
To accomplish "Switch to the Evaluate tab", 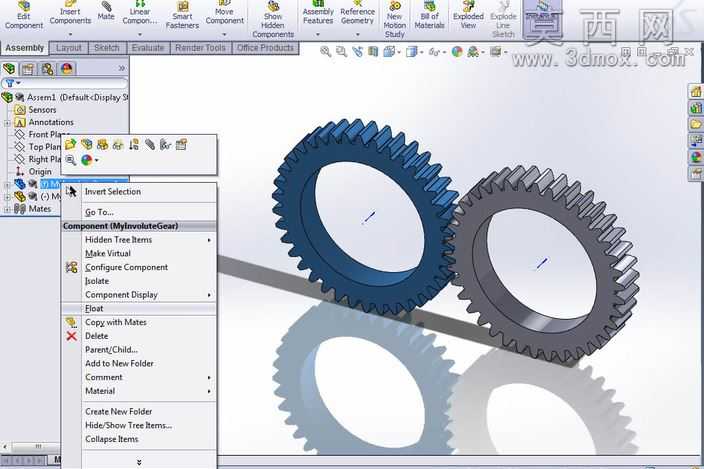I will 148,48.
